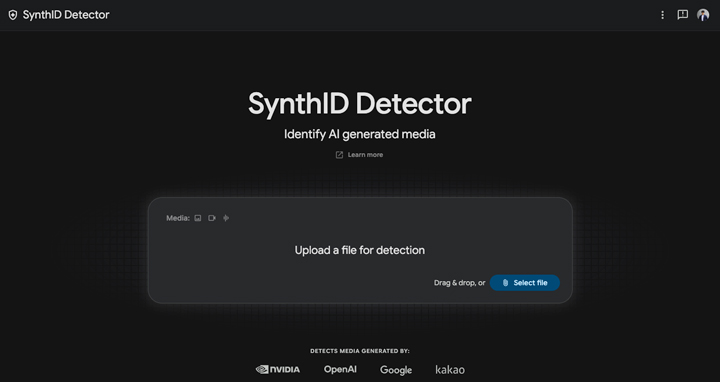Image resolution: width=720 pixels, height=382 pixels.
Task: Click the Identify AI generated media subtitle
Action: pyautogui.click(x=360, y=135)
